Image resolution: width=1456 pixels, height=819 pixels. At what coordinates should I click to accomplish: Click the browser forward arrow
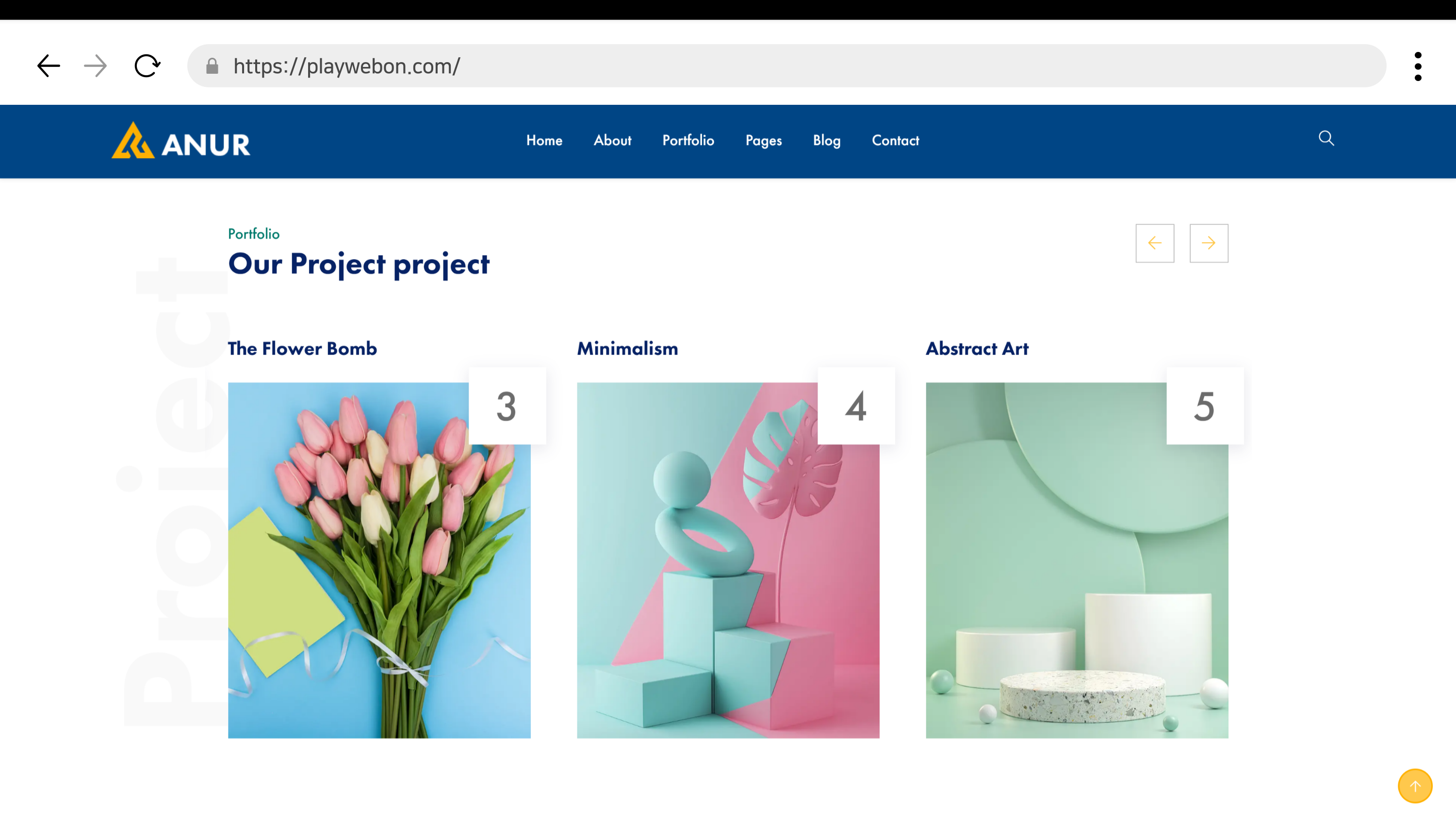click(x=95, y=66)
